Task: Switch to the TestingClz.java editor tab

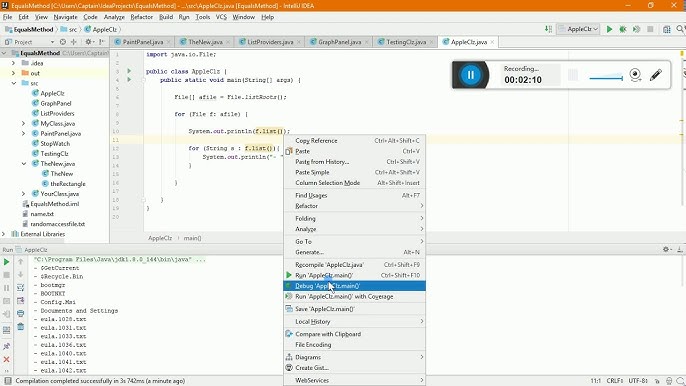Action: [x=406, y=42]
